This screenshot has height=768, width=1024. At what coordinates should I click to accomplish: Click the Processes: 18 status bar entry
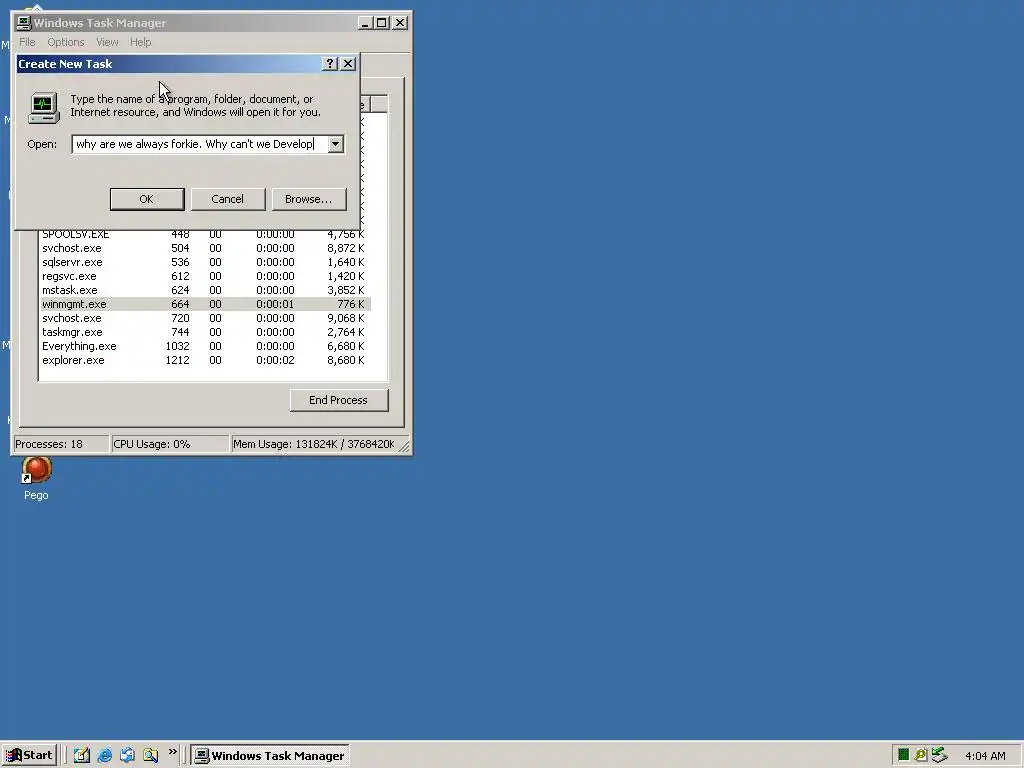pos(61,444)
